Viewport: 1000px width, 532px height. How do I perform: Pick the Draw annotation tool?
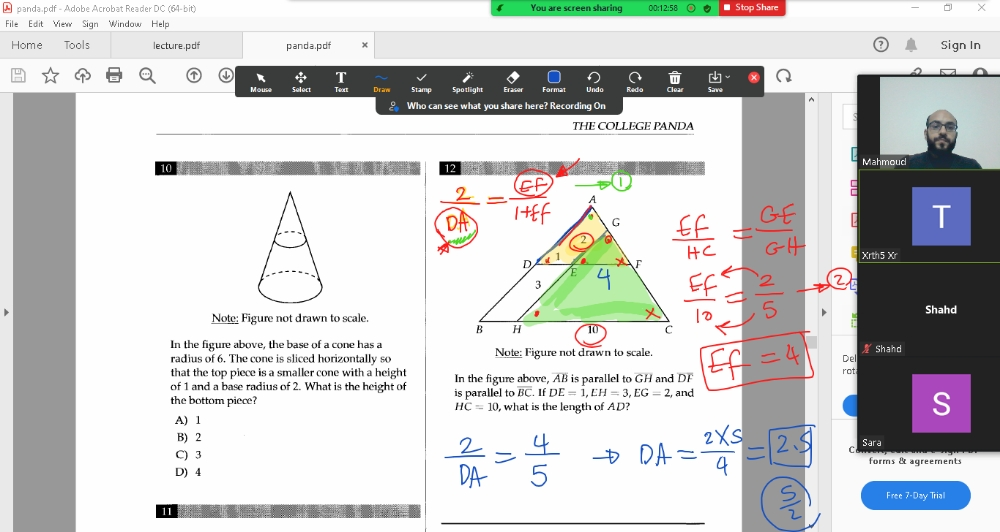tap(381, 82)
